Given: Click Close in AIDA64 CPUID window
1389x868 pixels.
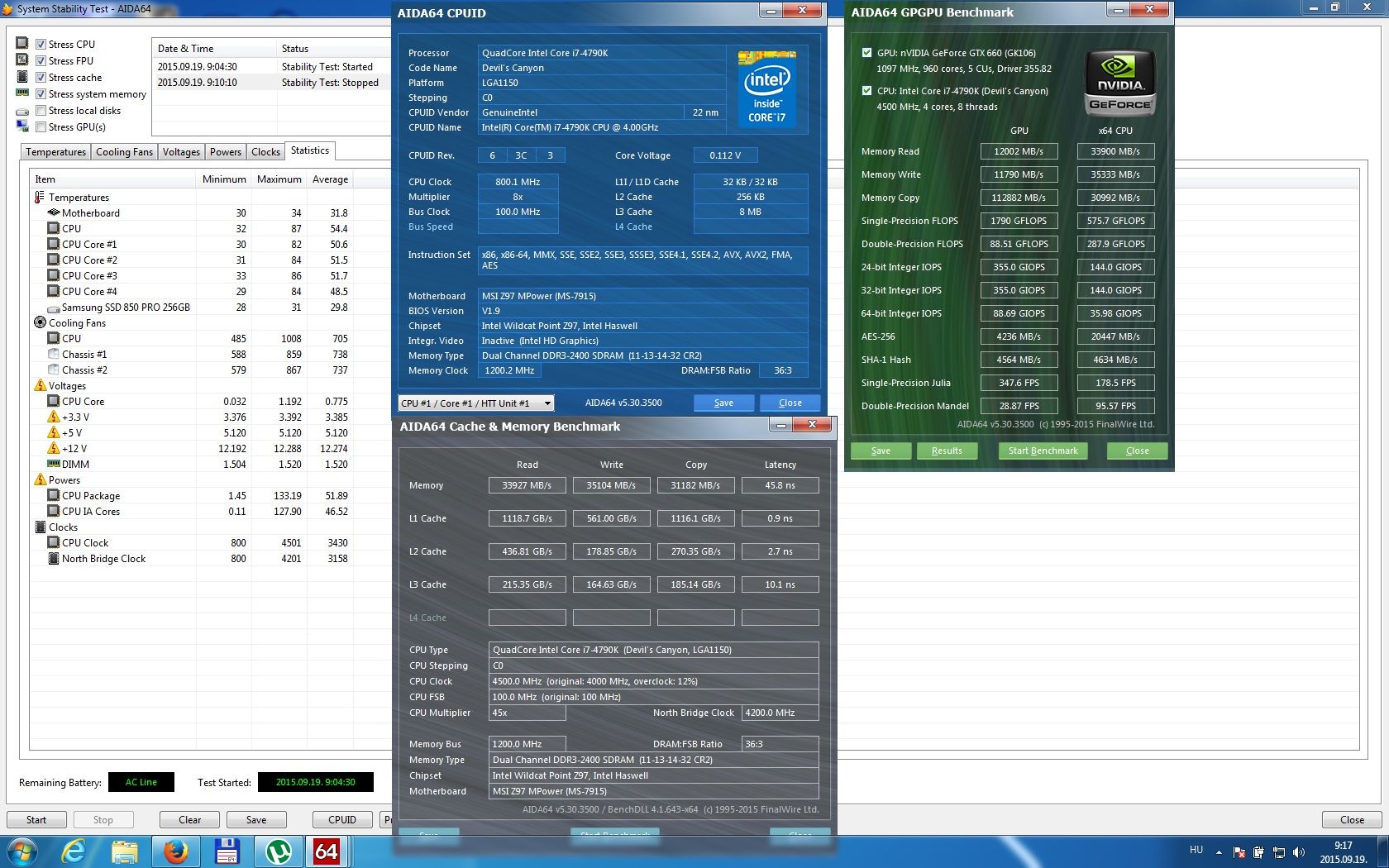Looking at the screenshot, I should [790, 403].
